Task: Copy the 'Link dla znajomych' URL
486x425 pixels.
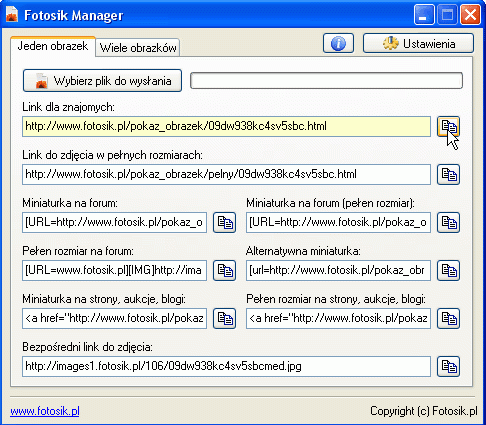Action: coord(448,126)
